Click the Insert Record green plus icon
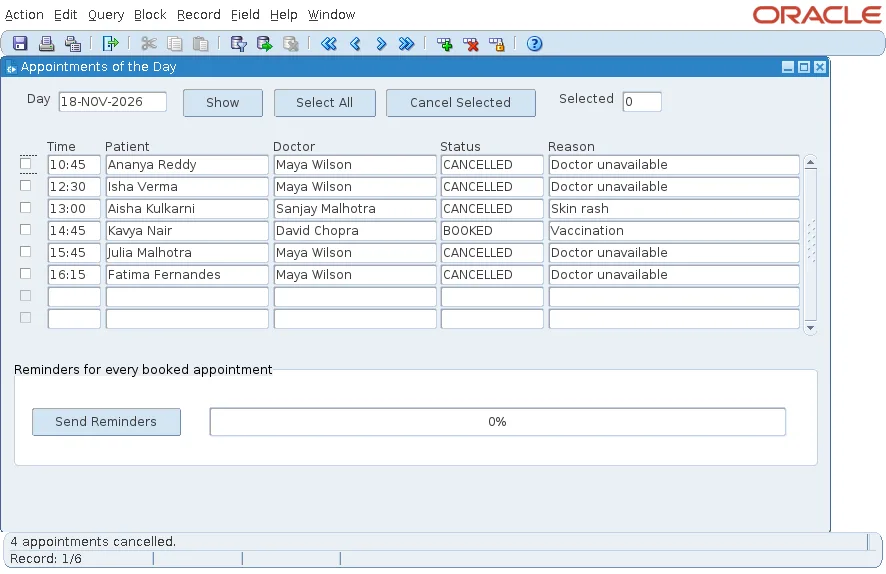 coord(445,44)
